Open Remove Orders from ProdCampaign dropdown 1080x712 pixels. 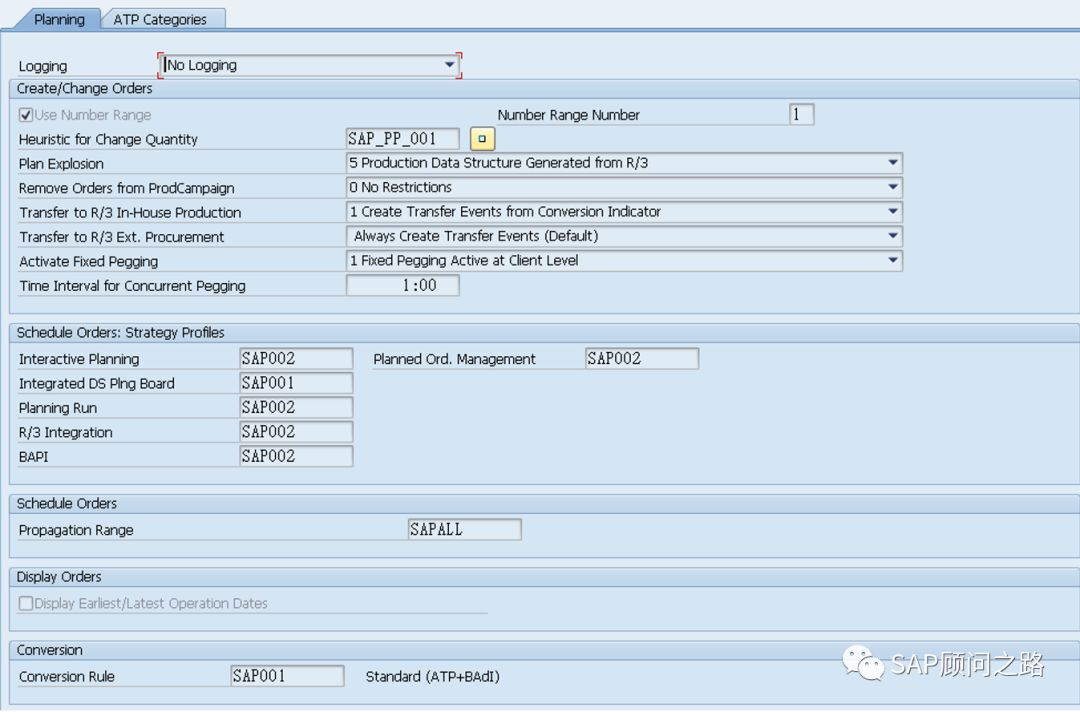[892, 187]
